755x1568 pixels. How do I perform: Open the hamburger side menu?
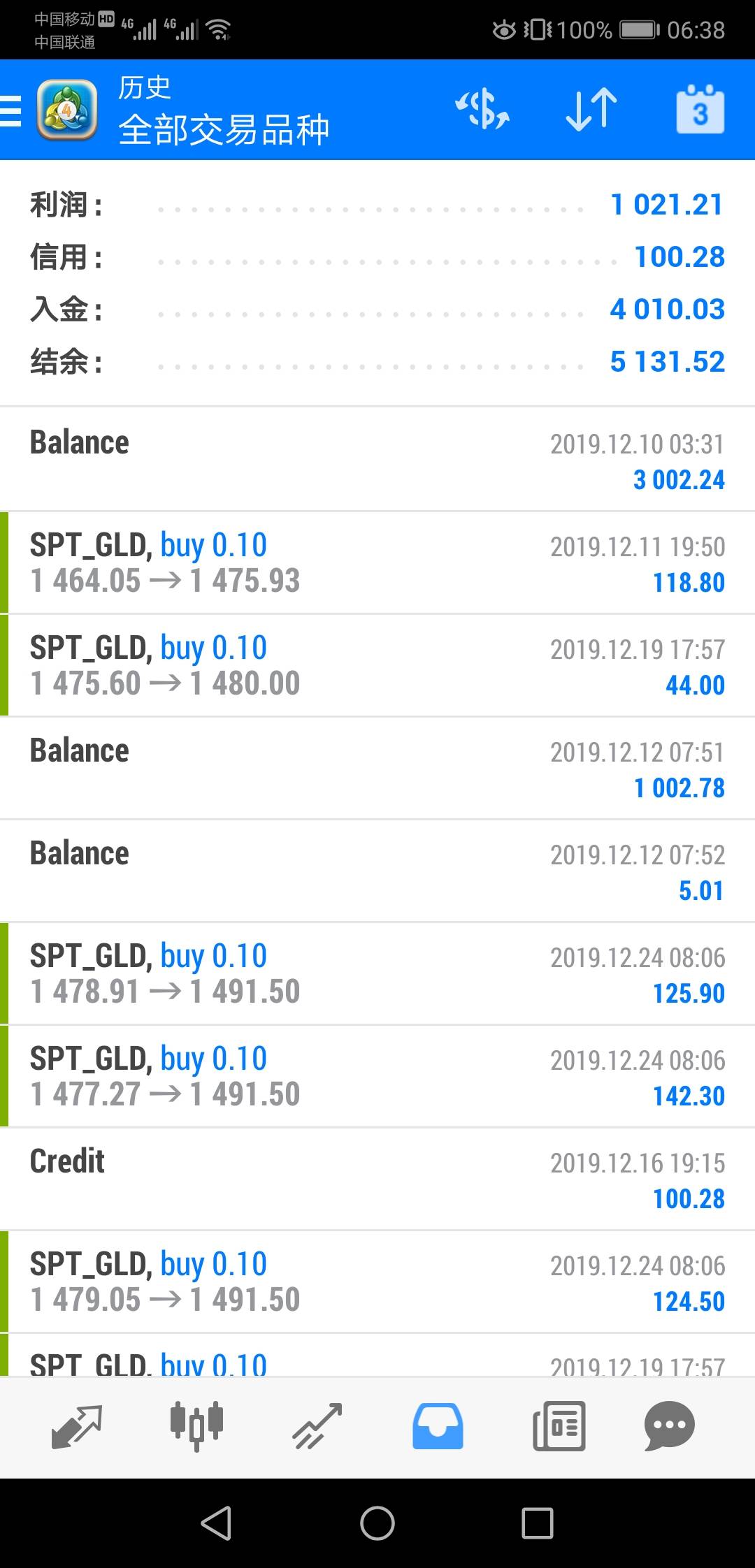coord(11,110)
